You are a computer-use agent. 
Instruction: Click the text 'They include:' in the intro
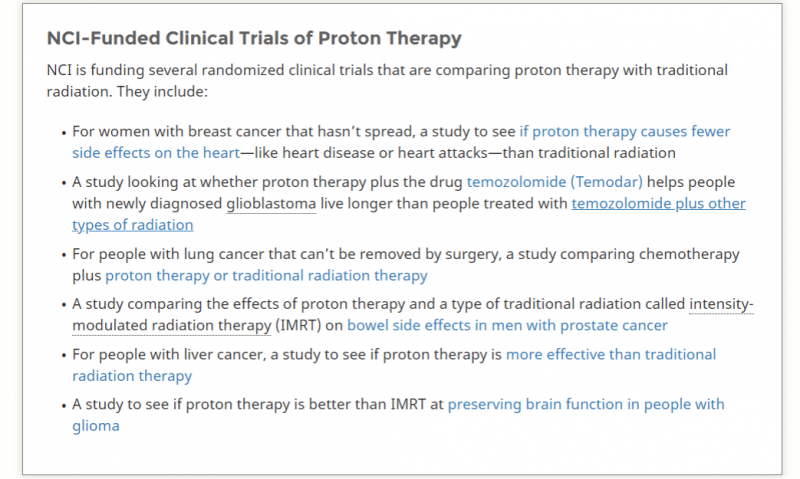(x=162, y=92)
